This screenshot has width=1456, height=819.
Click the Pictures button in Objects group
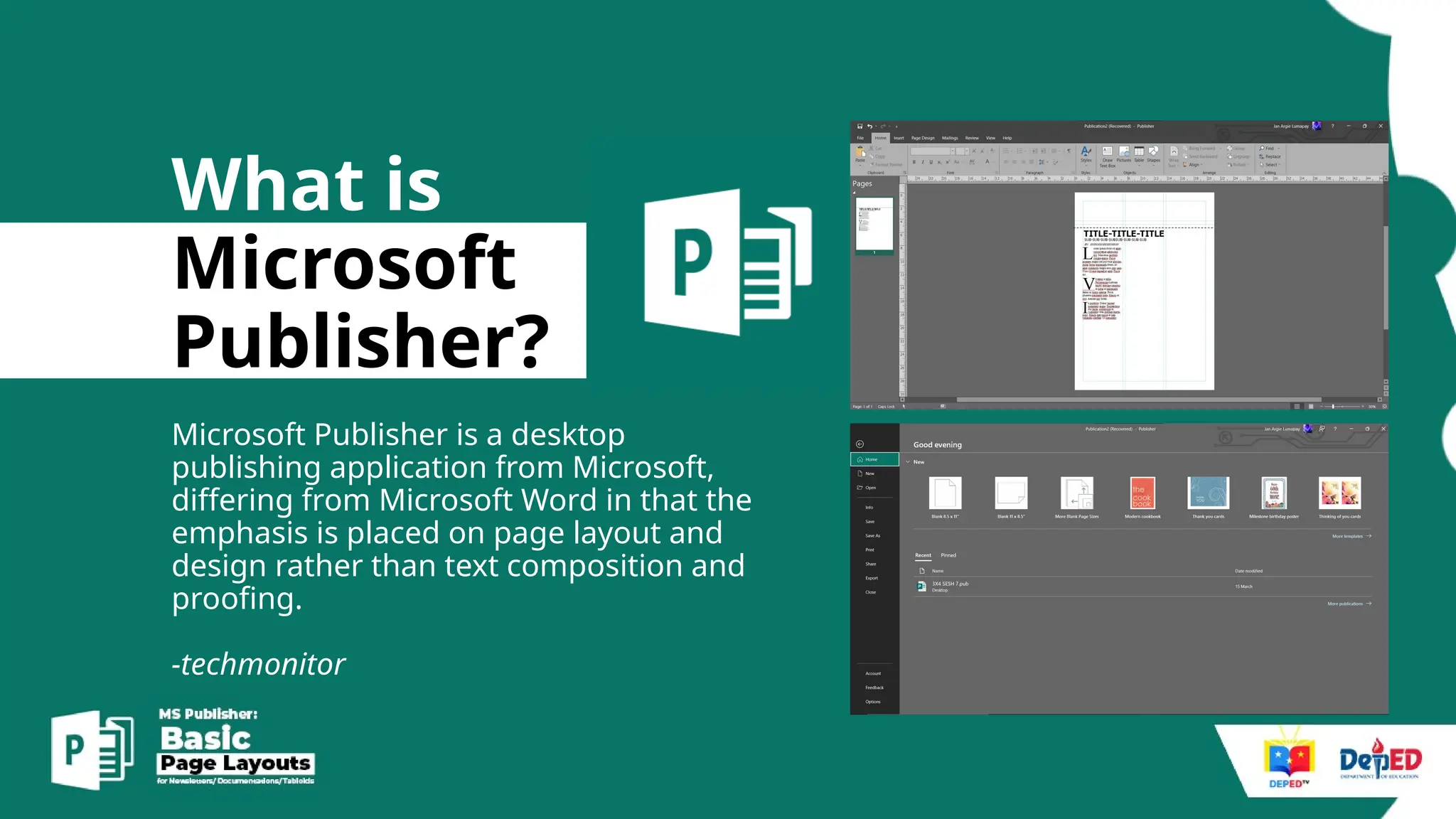pyautogui.click(x=1124, y=154)
